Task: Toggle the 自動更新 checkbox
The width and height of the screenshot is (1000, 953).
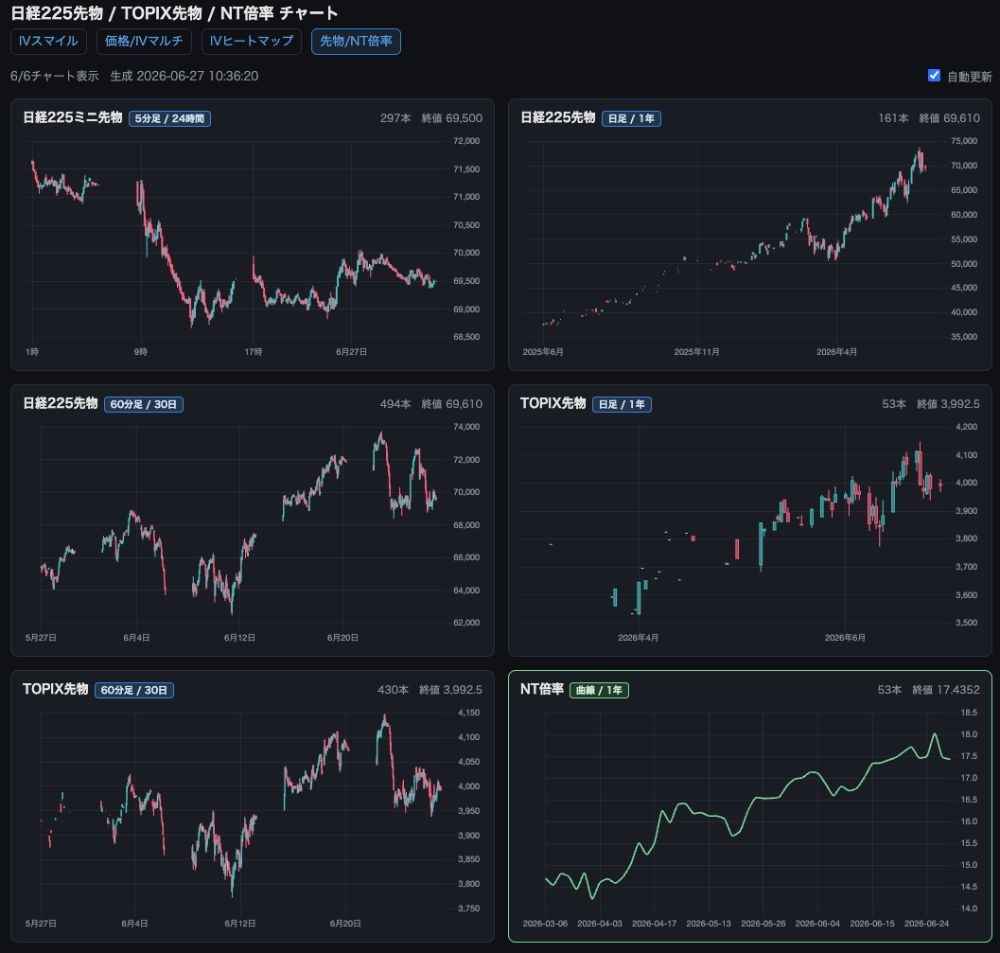Action: point(934,76)
